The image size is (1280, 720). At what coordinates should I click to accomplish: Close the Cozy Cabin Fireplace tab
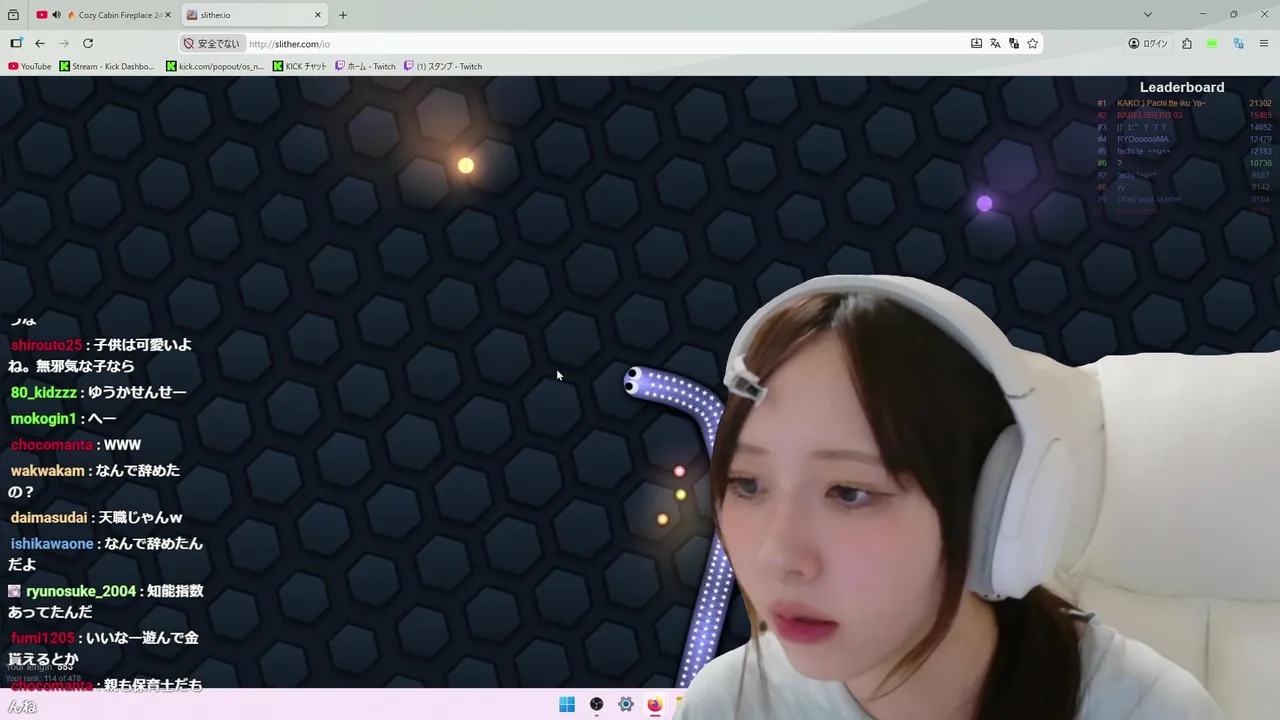point(168,15)
